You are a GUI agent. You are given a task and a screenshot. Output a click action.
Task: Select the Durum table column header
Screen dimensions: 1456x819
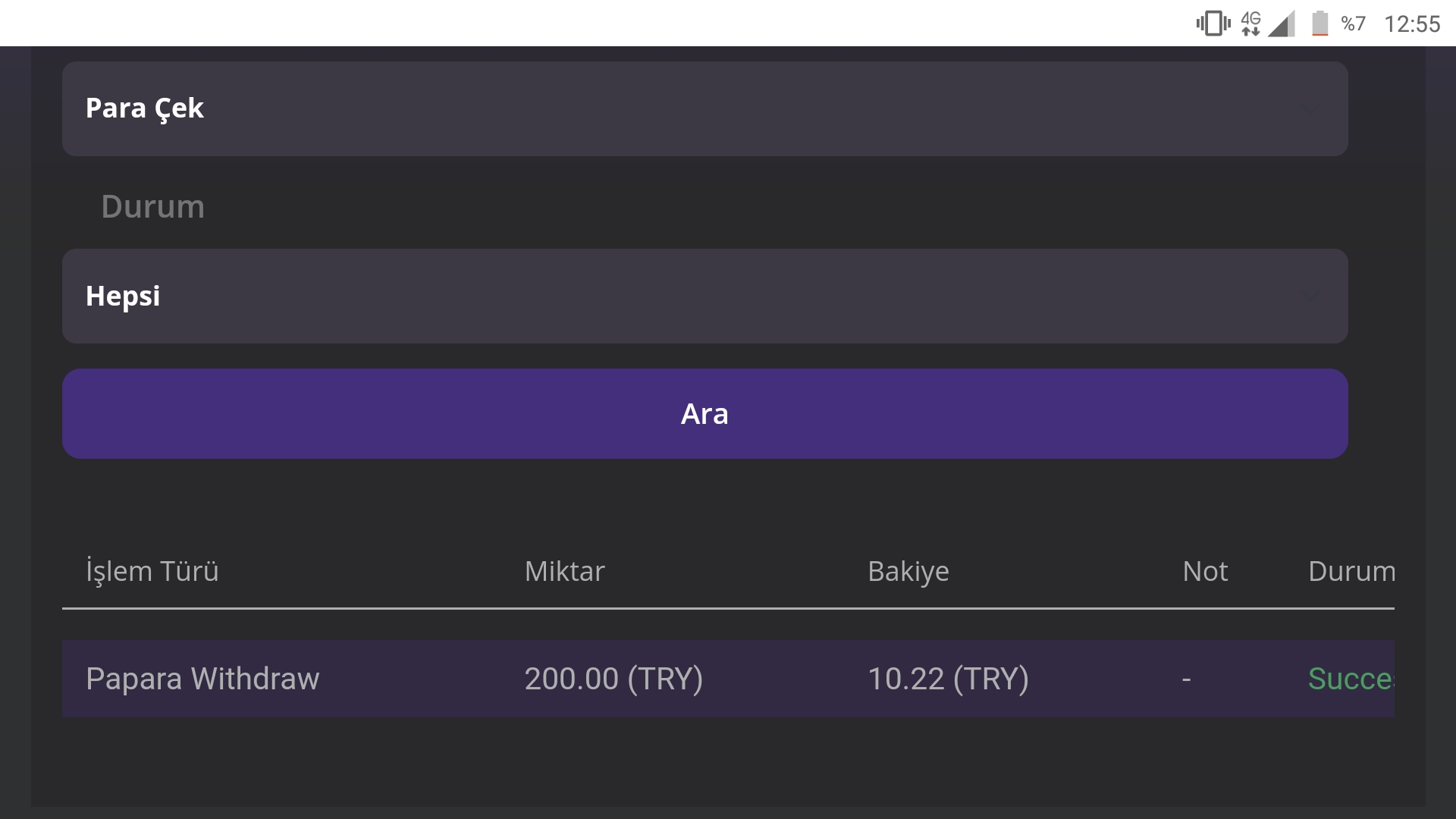(1351, 571)
